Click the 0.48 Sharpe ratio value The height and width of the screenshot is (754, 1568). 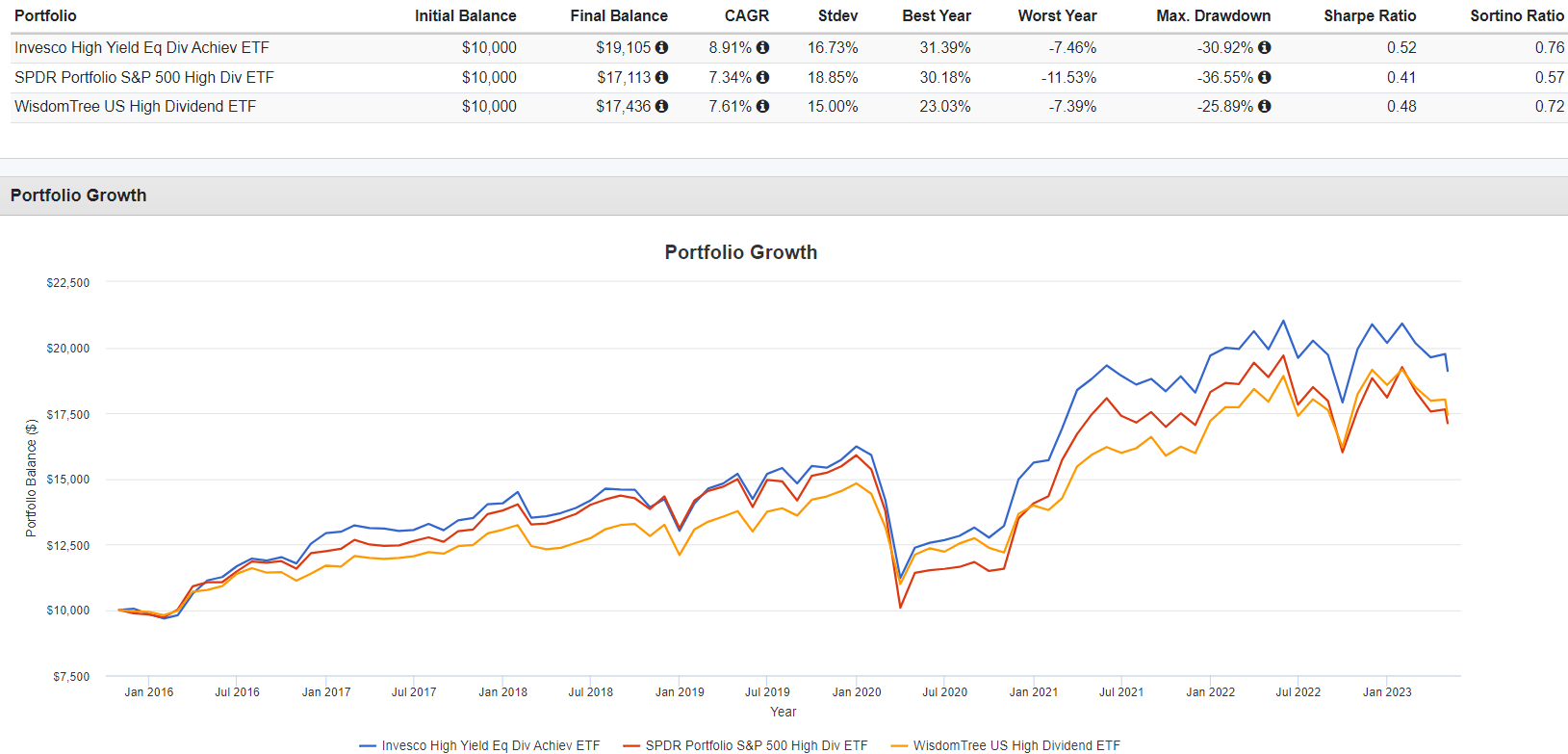pyautogui.click(x=1401, y=106)
